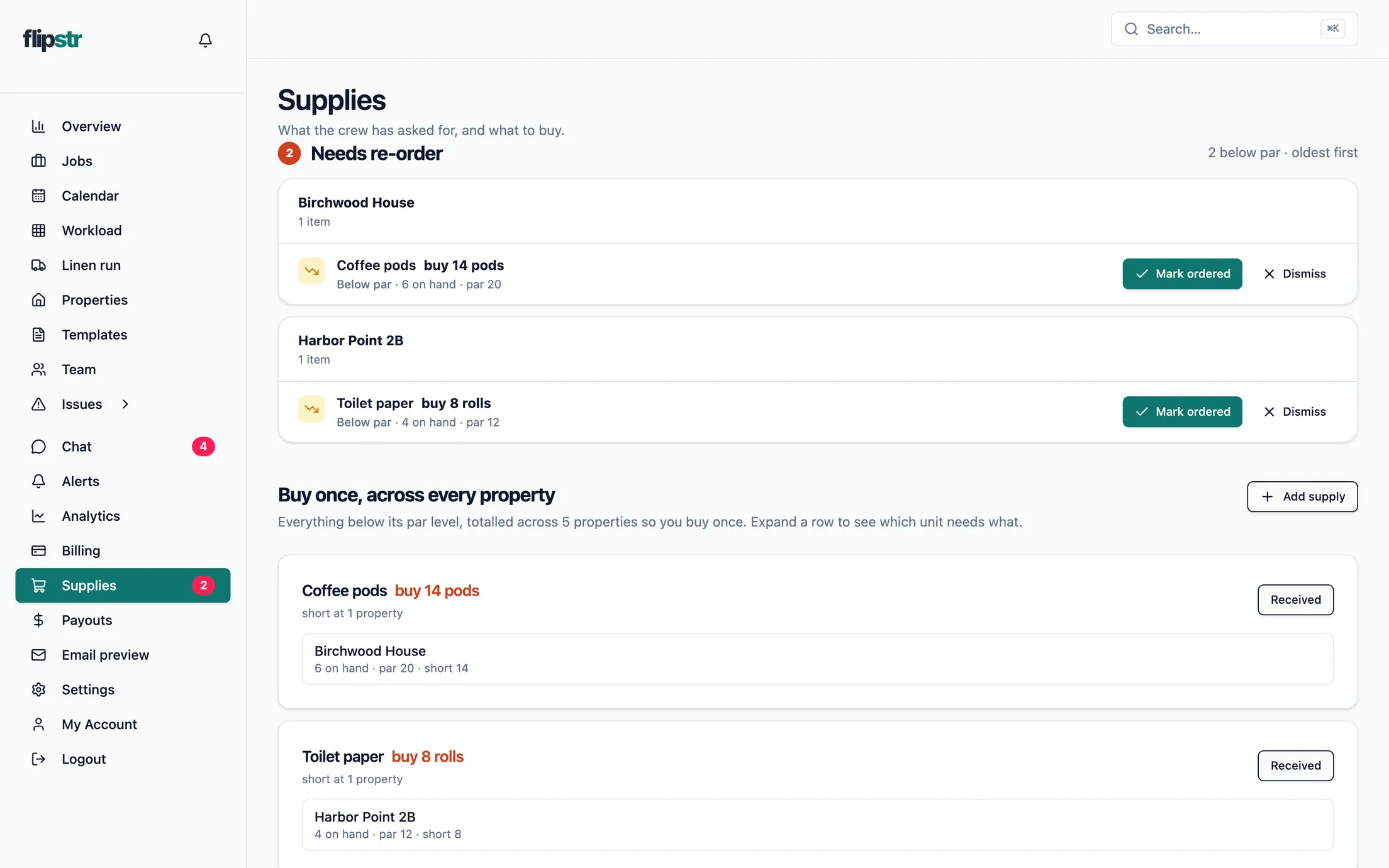The height and width of the screenshot is (868, 1389).
Task: Click the Templates document icon
Action: (38, 335)
